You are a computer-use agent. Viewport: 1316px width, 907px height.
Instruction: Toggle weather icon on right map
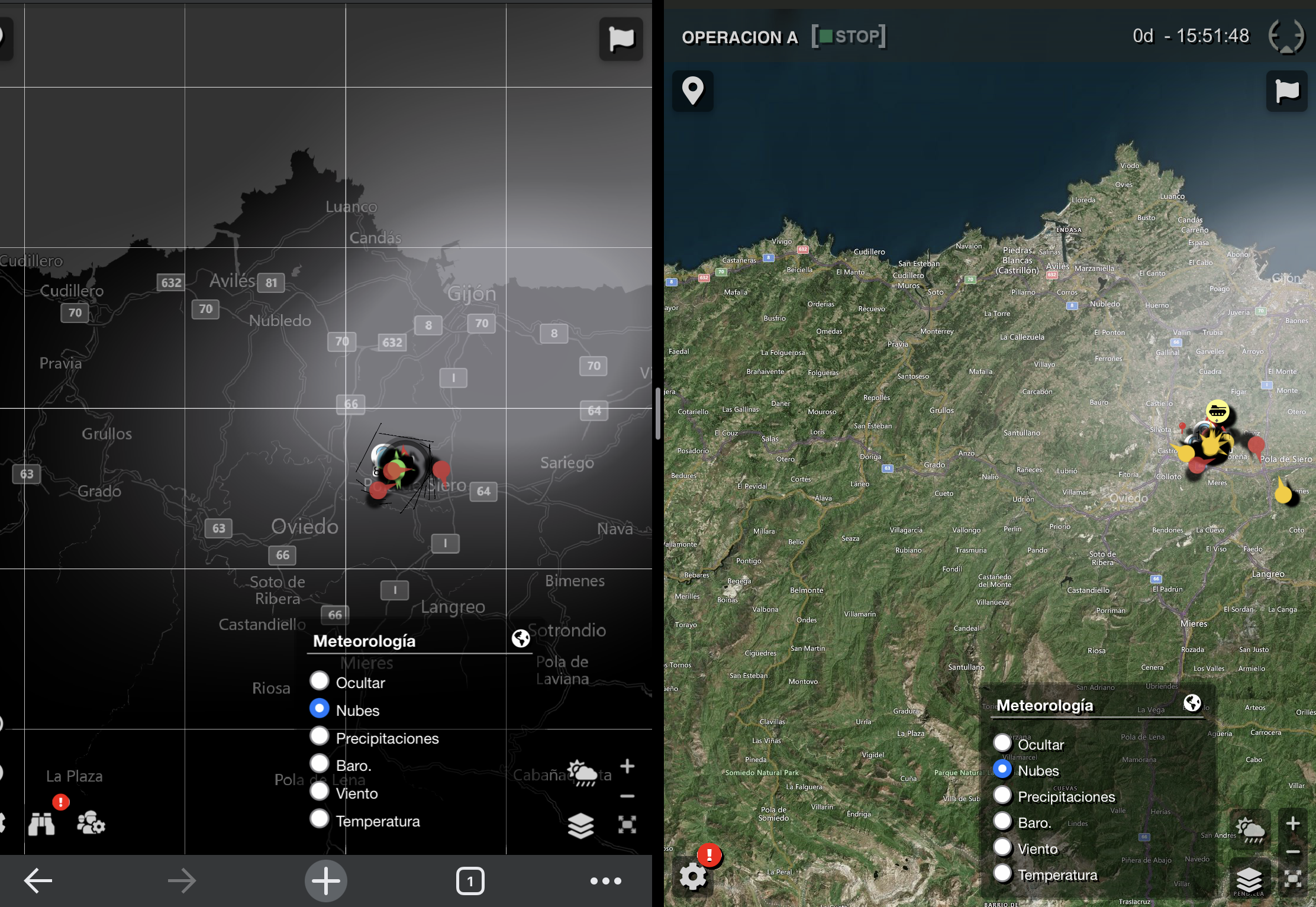tap(1250, 829)
